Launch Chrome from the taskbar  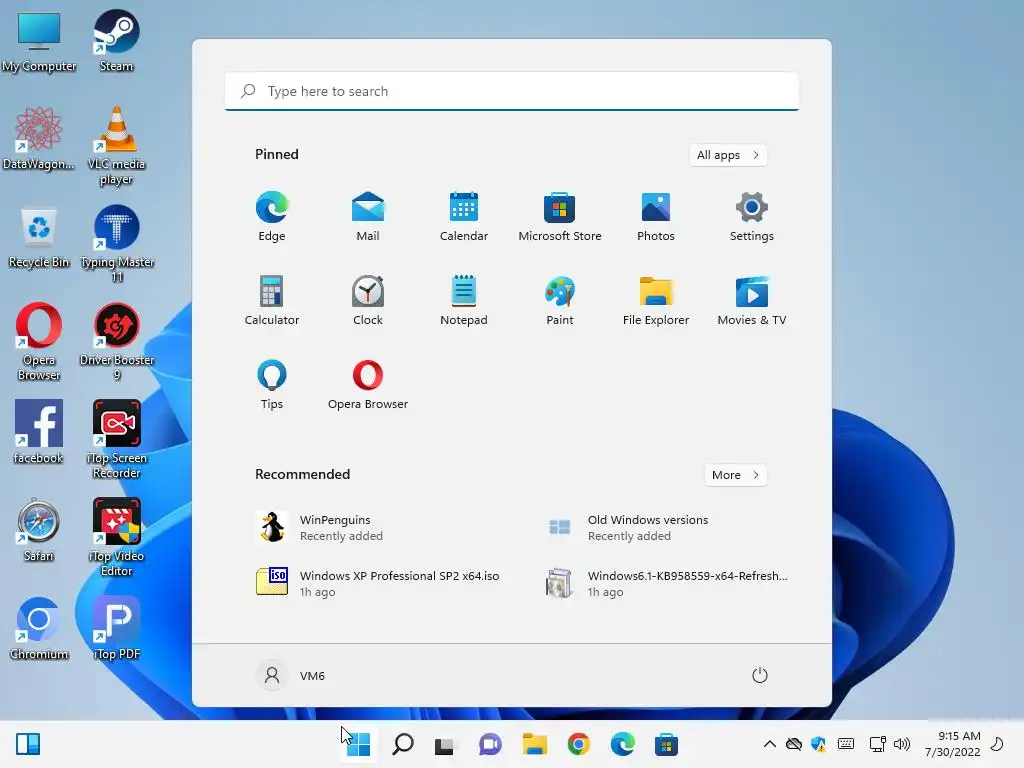[x=579, y=744]
